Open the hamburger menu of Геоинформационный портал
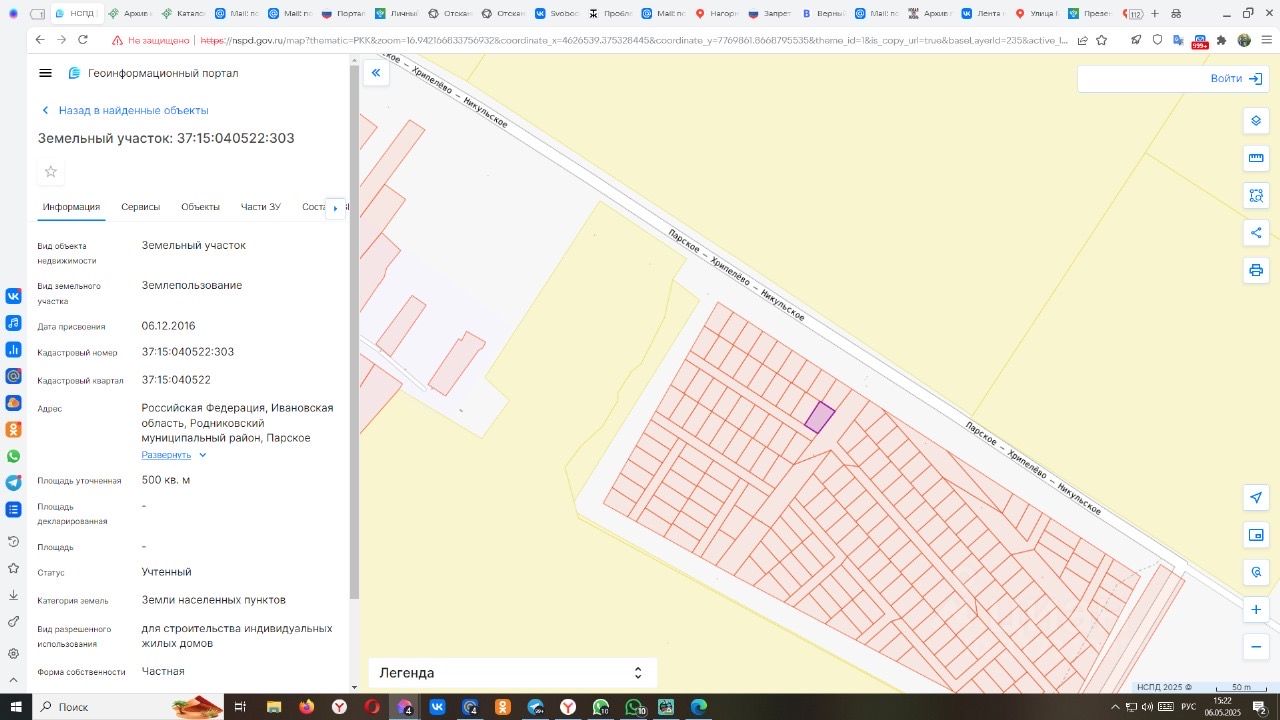 pyautogui.click(x=45, y=73)
